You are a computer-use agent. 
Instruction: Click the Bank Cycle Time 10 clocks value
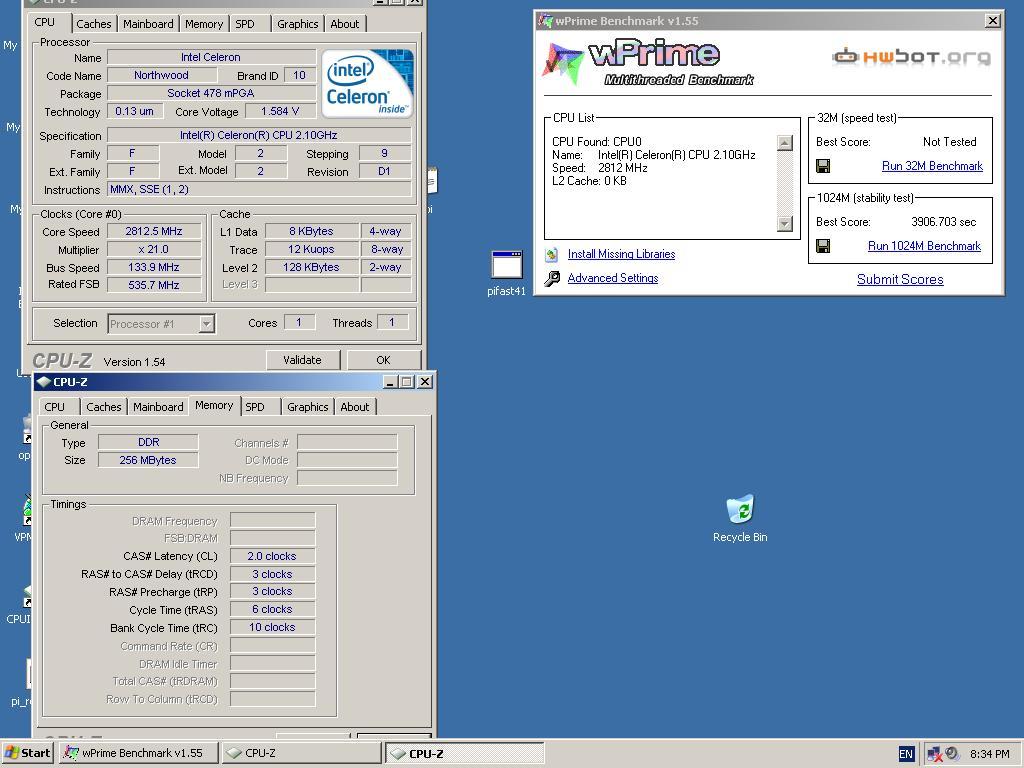pyautogui.click(x=272, y=627)
